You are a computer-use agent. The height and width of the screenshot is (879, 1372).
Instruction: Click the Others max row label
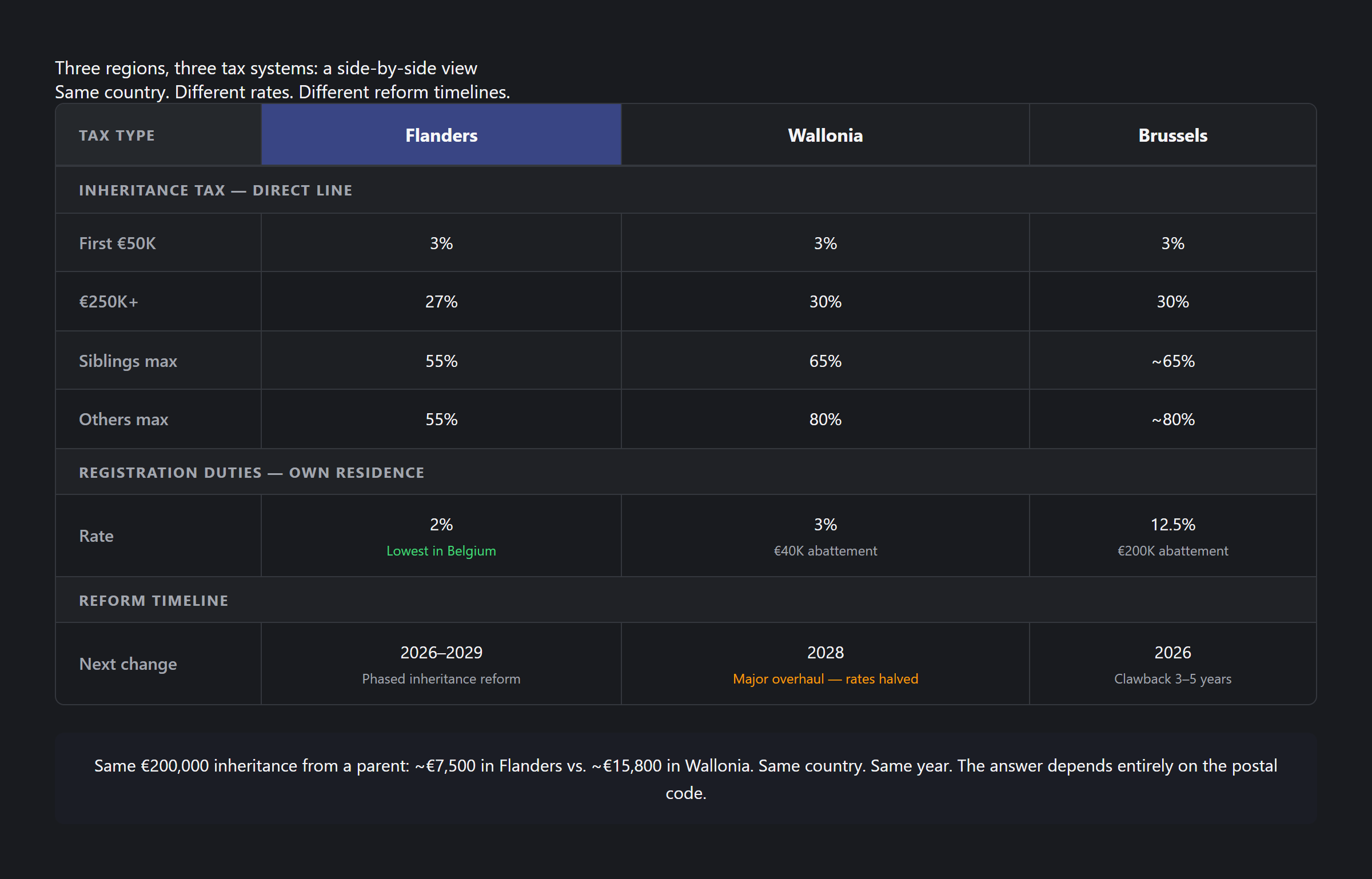tap(123, 419)
